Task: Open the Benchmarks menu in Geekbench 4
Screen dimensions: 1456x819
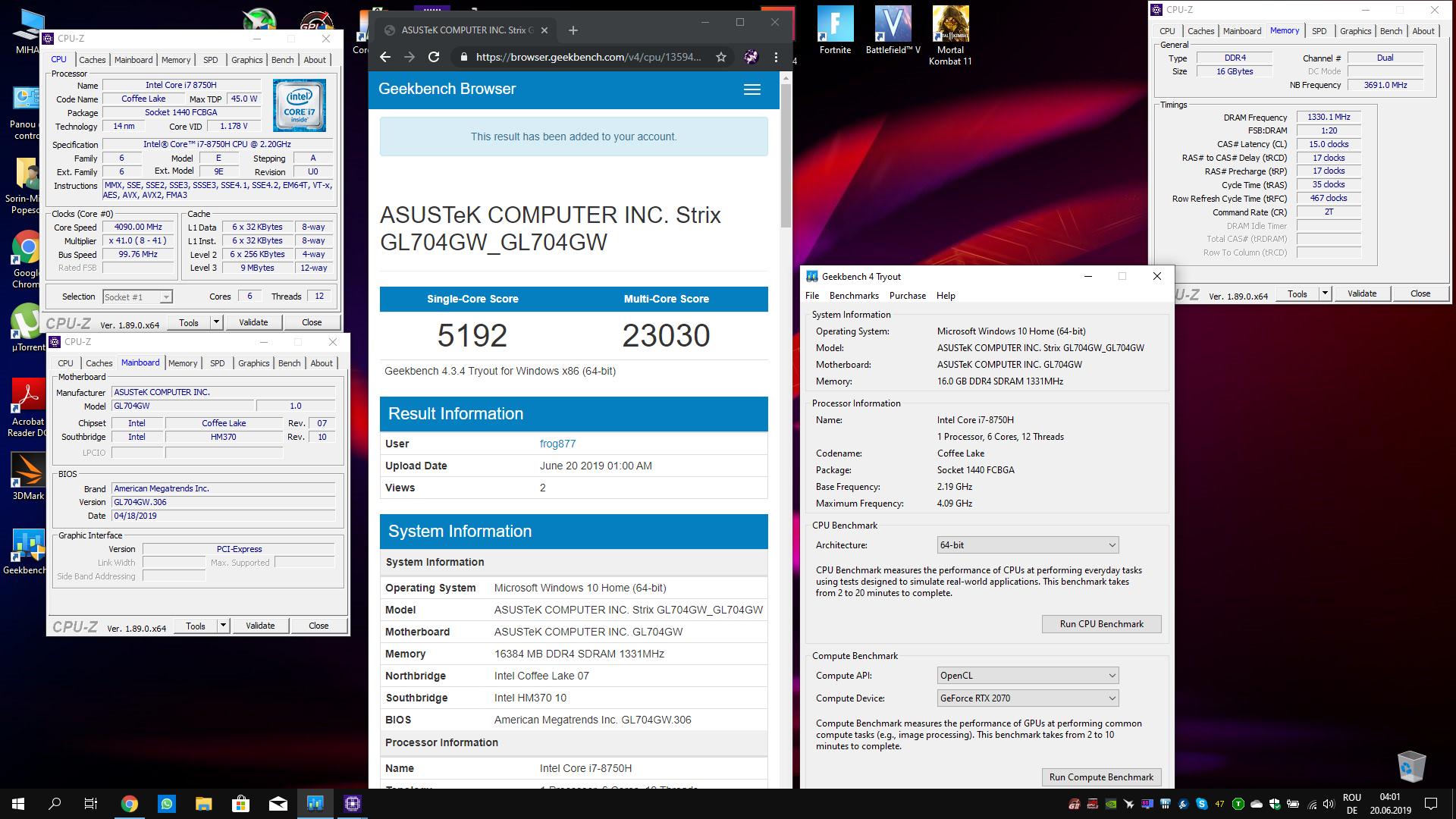Action: 854,296
